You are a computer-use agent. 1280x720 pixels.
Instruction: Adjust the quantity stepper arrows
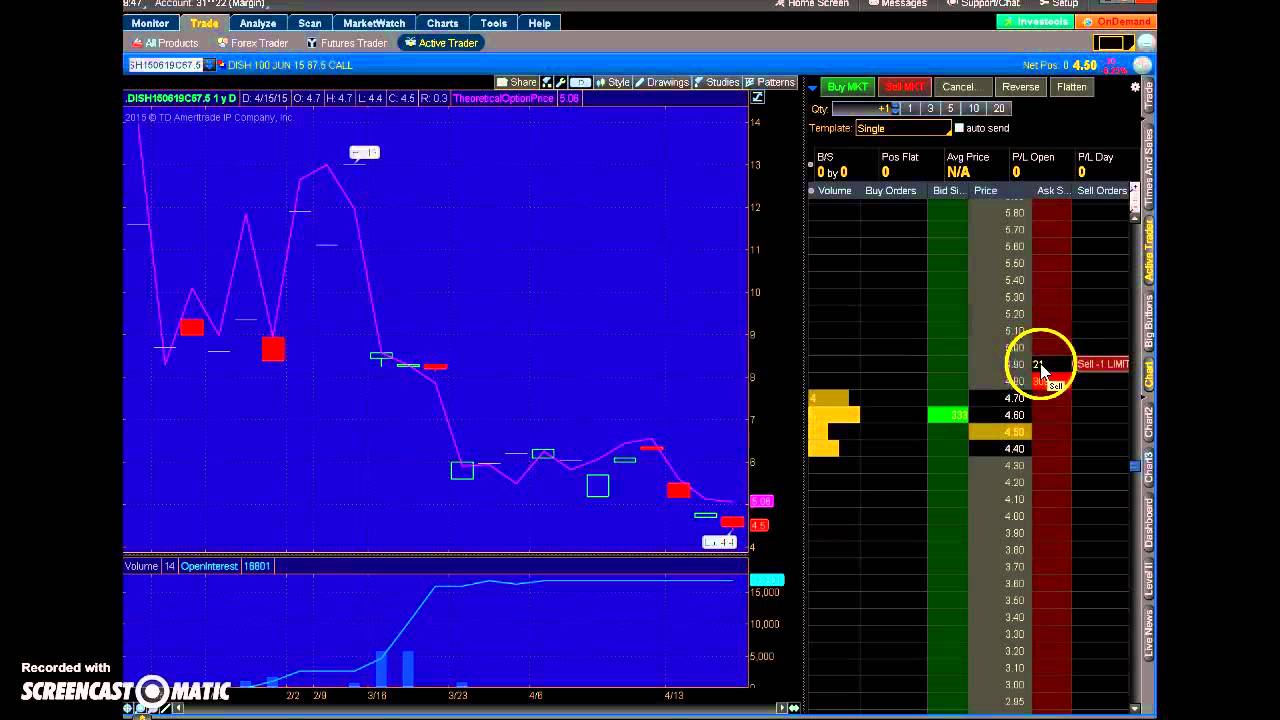(x=896, y=109)
